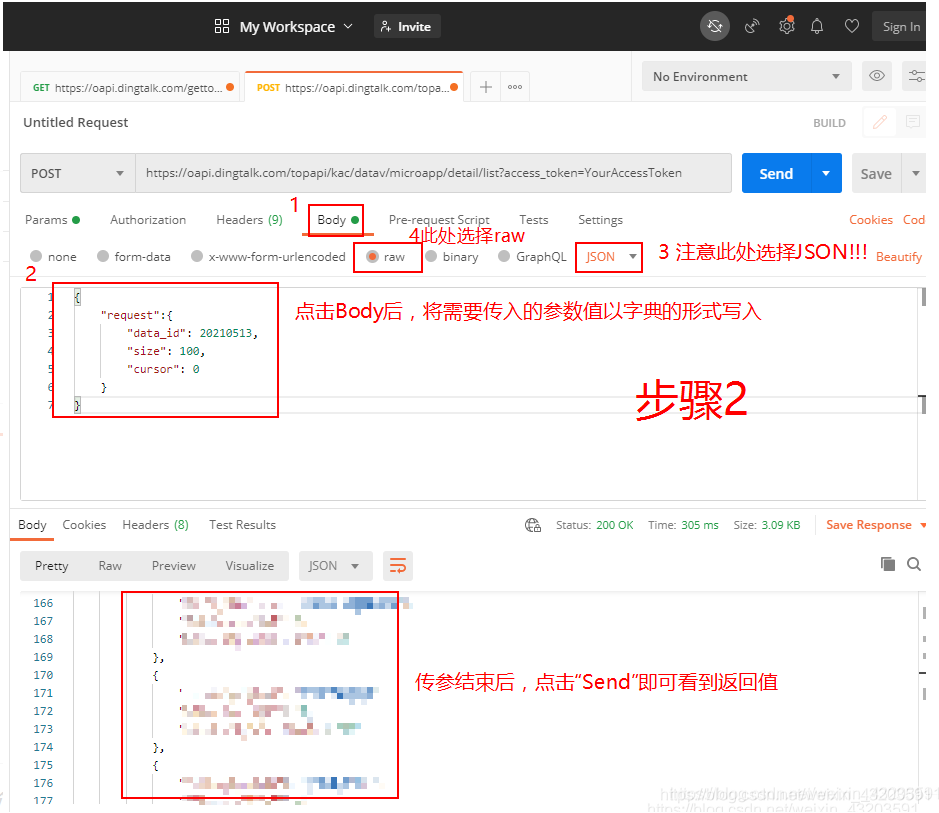Screen dimensions: 939x813
Task: Search the response with magnifier icon
Action: coord(913,564)
